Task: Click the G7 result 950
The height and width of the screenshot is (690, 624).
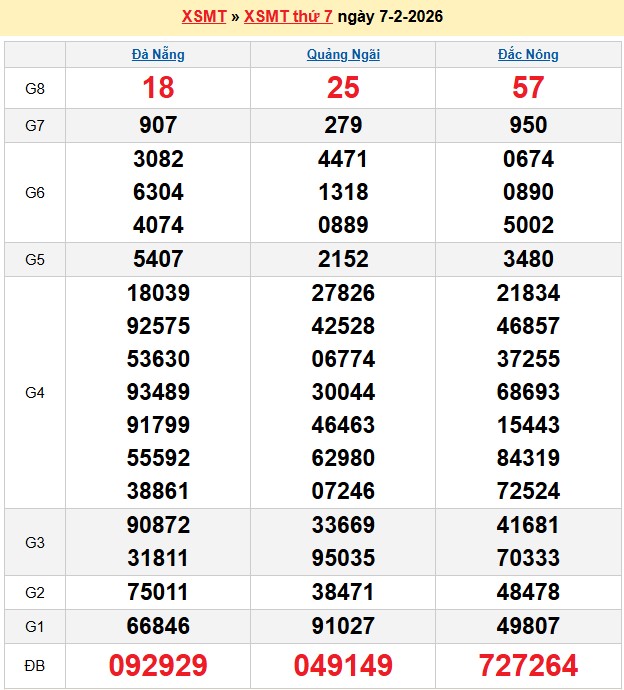Action: [528, 125]
